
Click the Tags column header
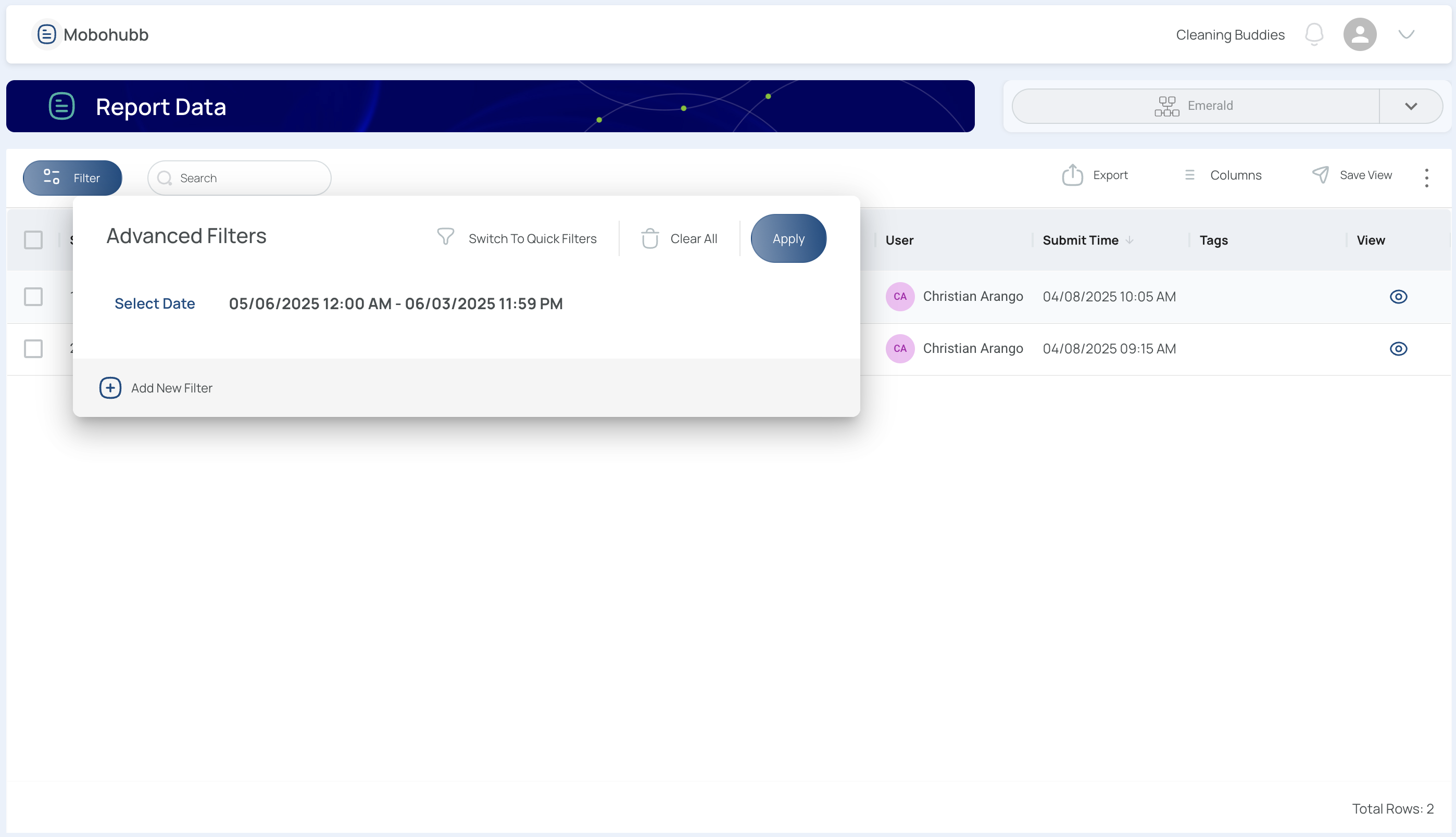click(x=1213, y=240)
